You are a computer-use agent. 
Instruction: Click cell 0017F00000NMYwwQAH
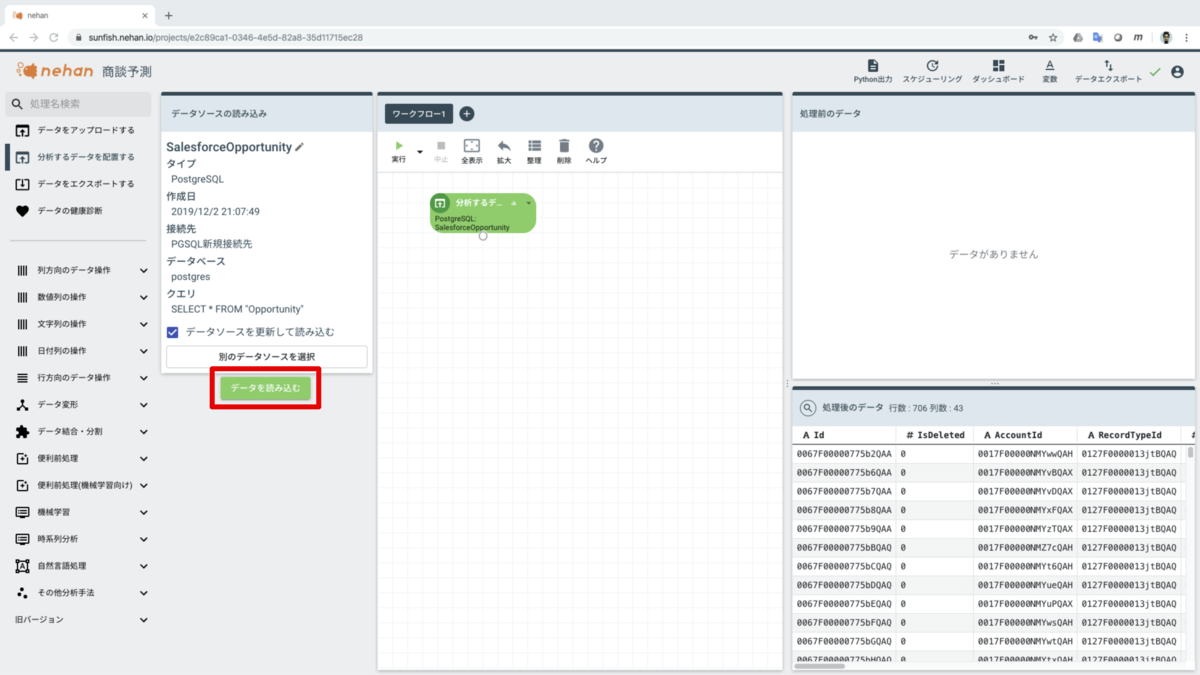pos(1025,454)
